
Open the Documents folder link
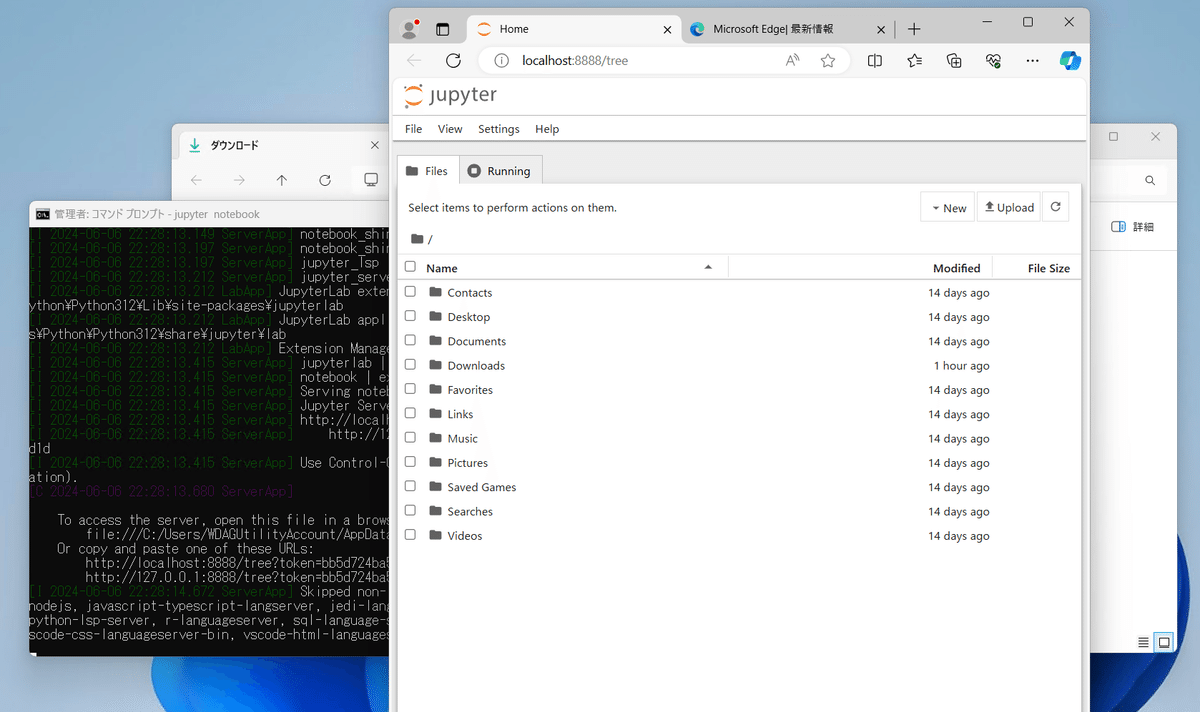[x=476, y=341]
